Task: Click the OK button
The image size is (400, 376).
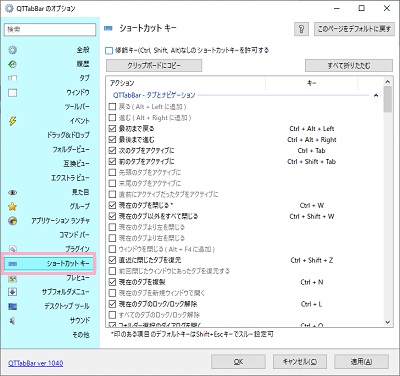Action: click(238, 362)
